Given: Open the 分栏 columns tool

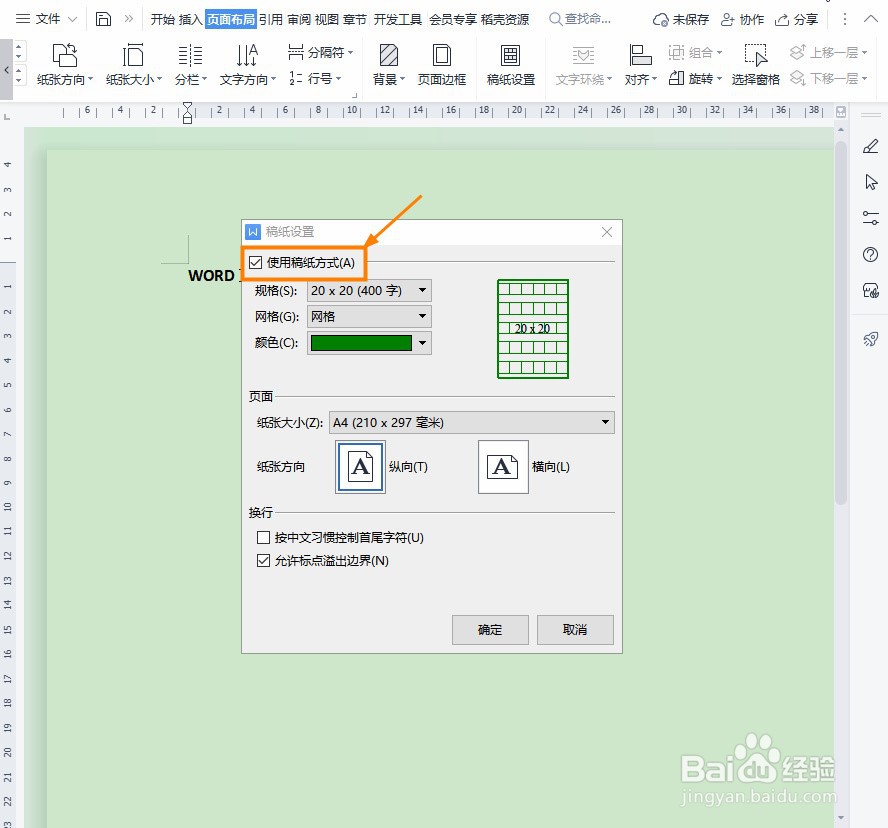Looking at the screenshot, I should click(x=190, y=65).
